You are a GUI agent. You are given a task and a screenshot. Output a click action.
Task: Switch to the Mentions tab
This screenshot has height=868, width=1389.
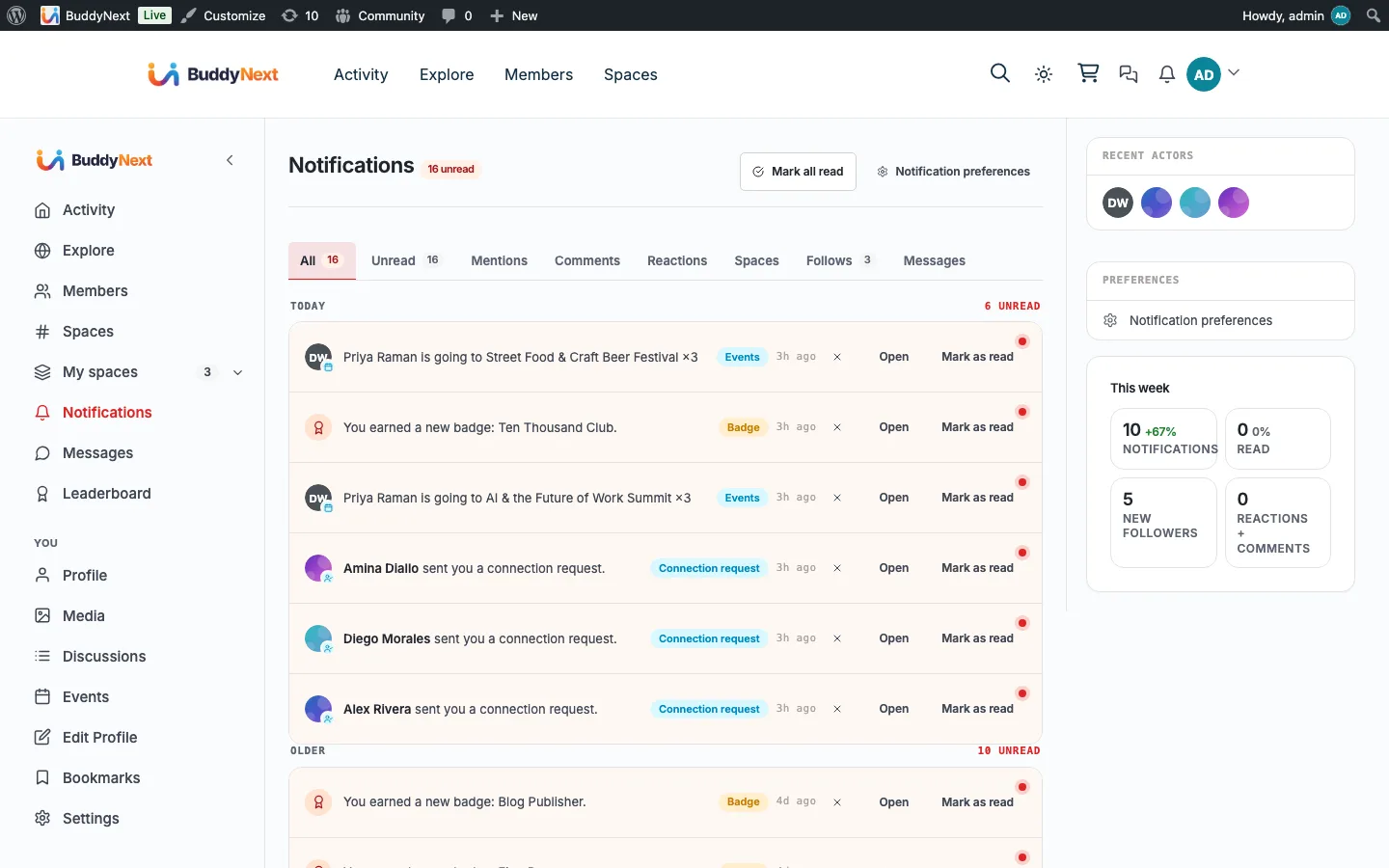click(499, 260)
